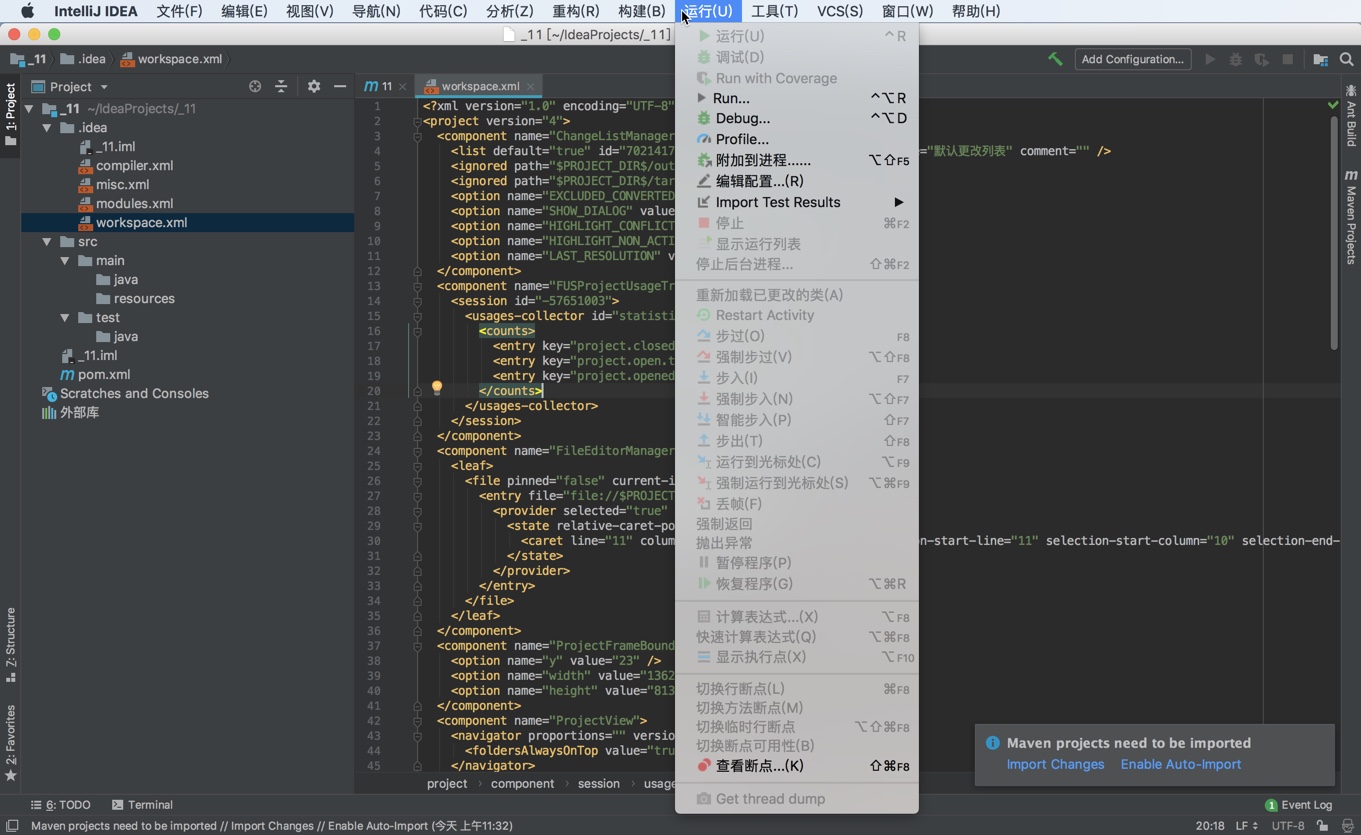Switch to the workspace.xml tab
The width and height of the screenshot is (1361, 835).
tap(479, 87)
